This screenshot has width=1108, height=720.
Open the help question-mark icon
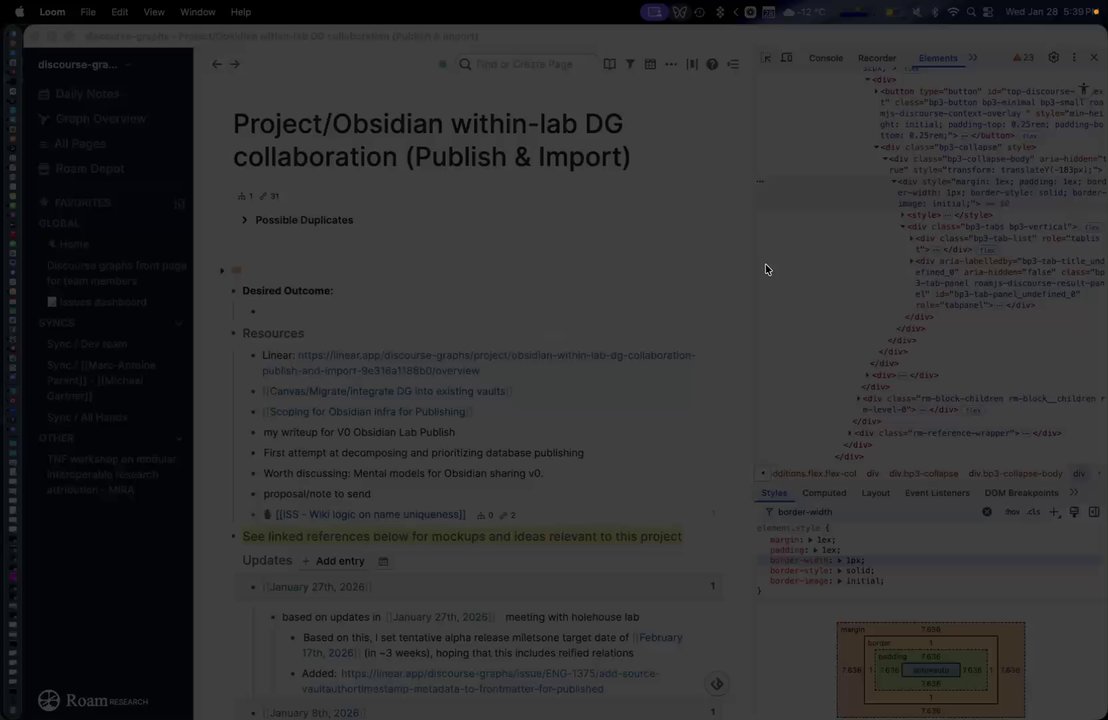[712, 64]
